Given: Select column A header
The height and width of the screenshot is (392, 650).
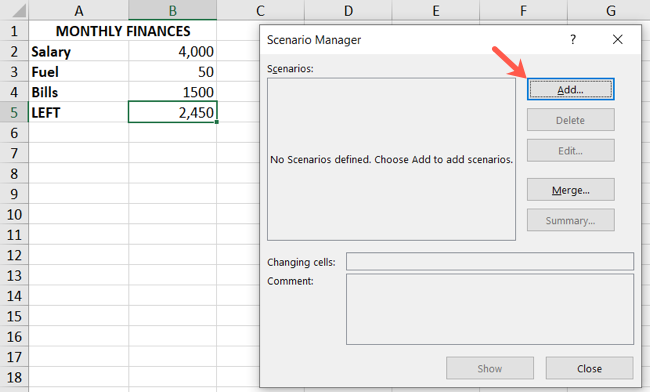Looking at the screenshot, I should coord(78,10).
